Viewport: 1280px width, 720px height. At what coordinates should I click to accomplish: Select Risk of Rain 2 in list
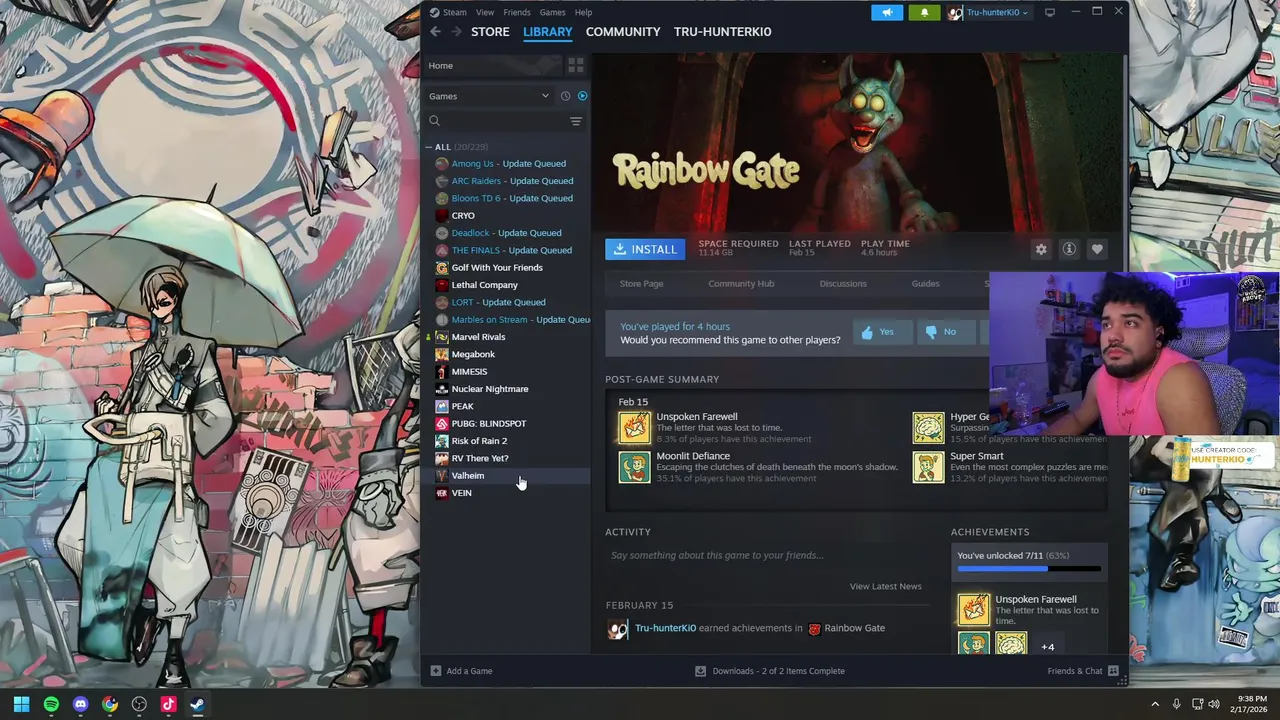coord(479,441)
